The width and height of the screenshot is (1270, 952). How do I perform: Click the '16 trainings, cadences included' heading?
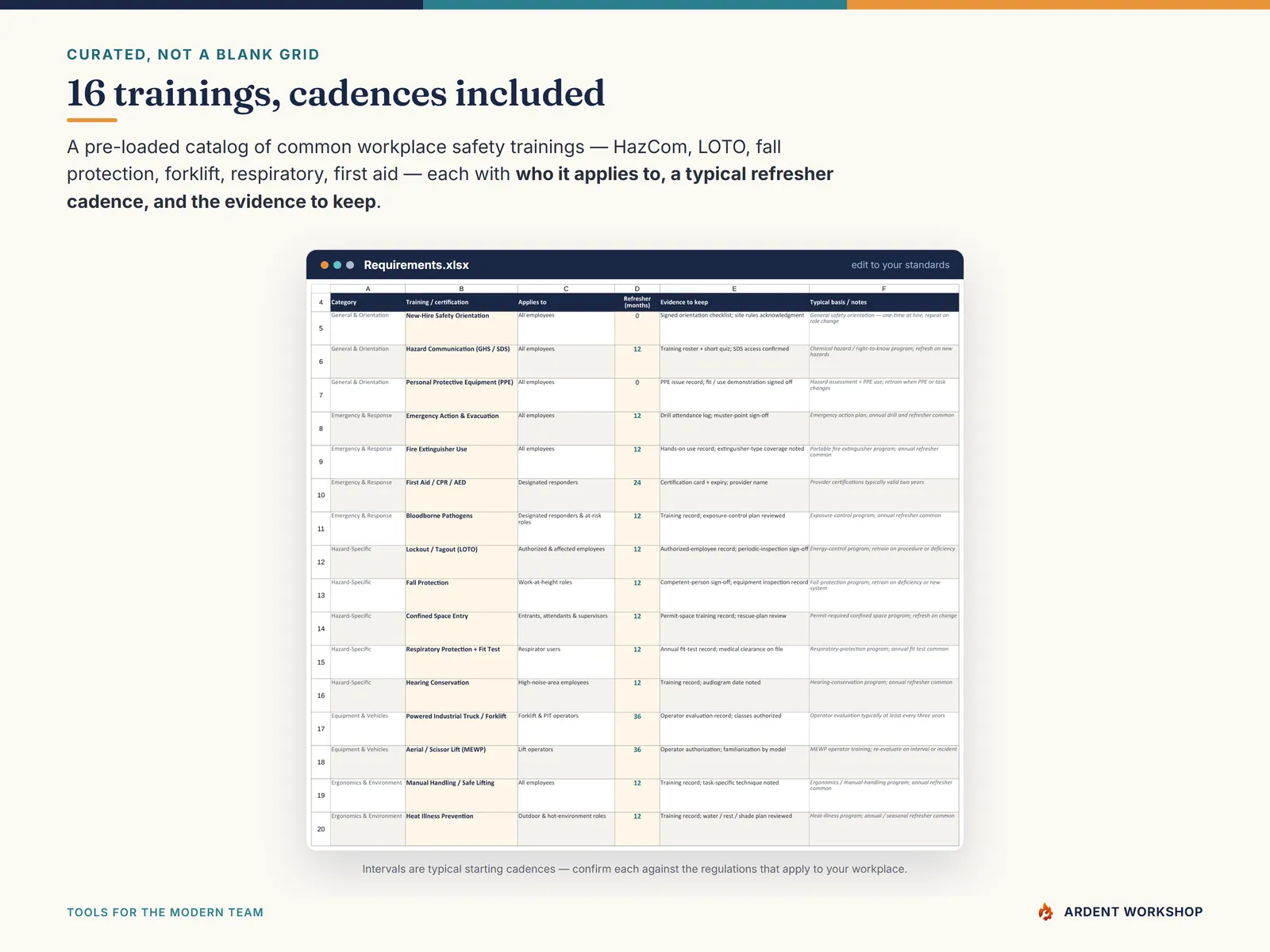336,94
